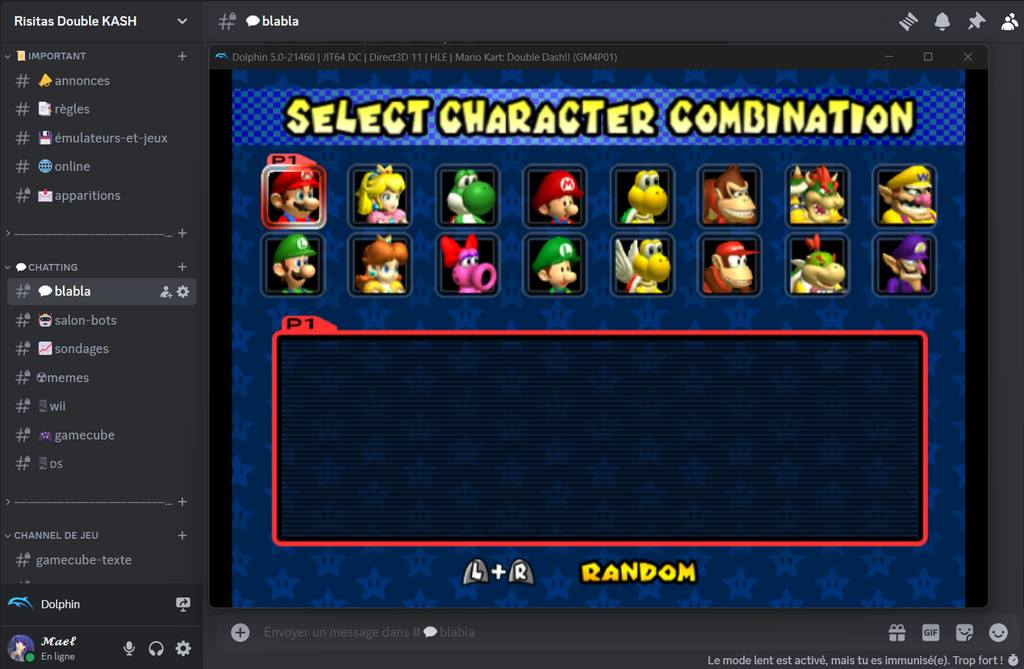1024x669 pixels.
Task: Toggle microphone mute
Action: 129,648
